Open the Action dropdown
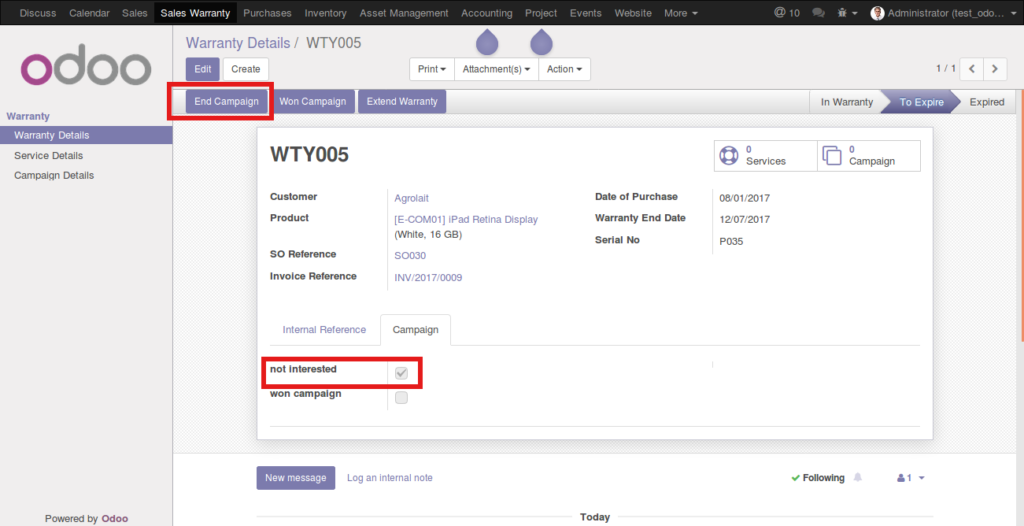The height and width of the screenshot is (526, 1024). pyautogui.click(x=564, y=69)
